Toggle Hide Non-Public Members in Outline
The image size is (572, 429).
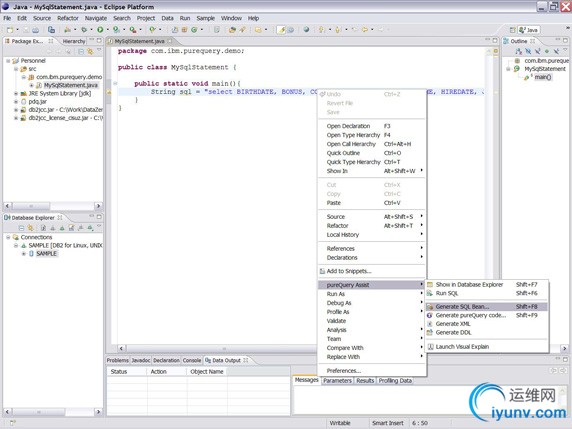click(x=547, y=51)
